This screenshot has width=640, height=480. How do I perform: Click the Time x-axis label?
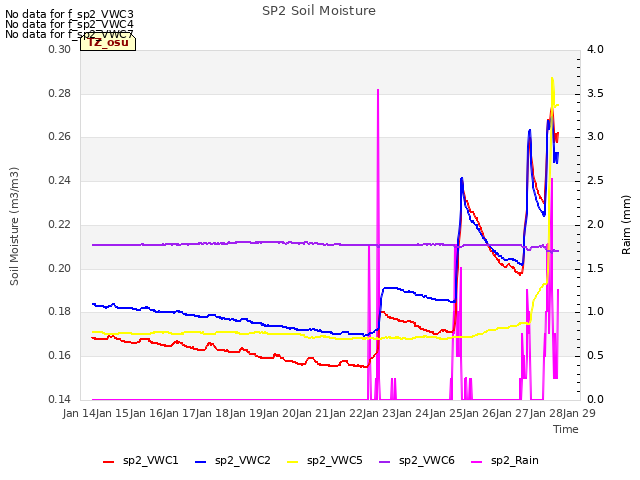pos(566,429)
